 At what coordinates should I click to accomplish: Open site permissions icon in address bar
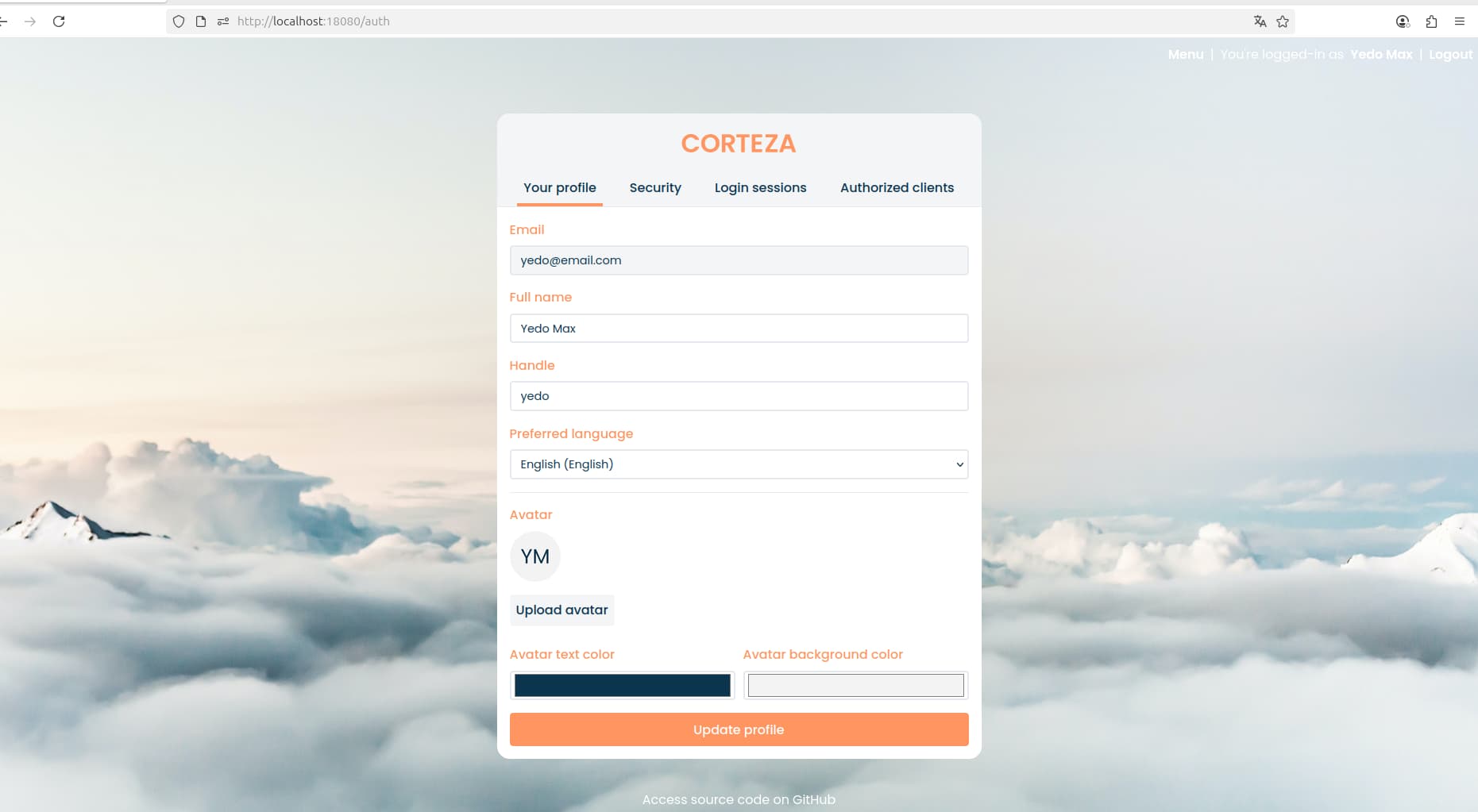pos(223,21)
